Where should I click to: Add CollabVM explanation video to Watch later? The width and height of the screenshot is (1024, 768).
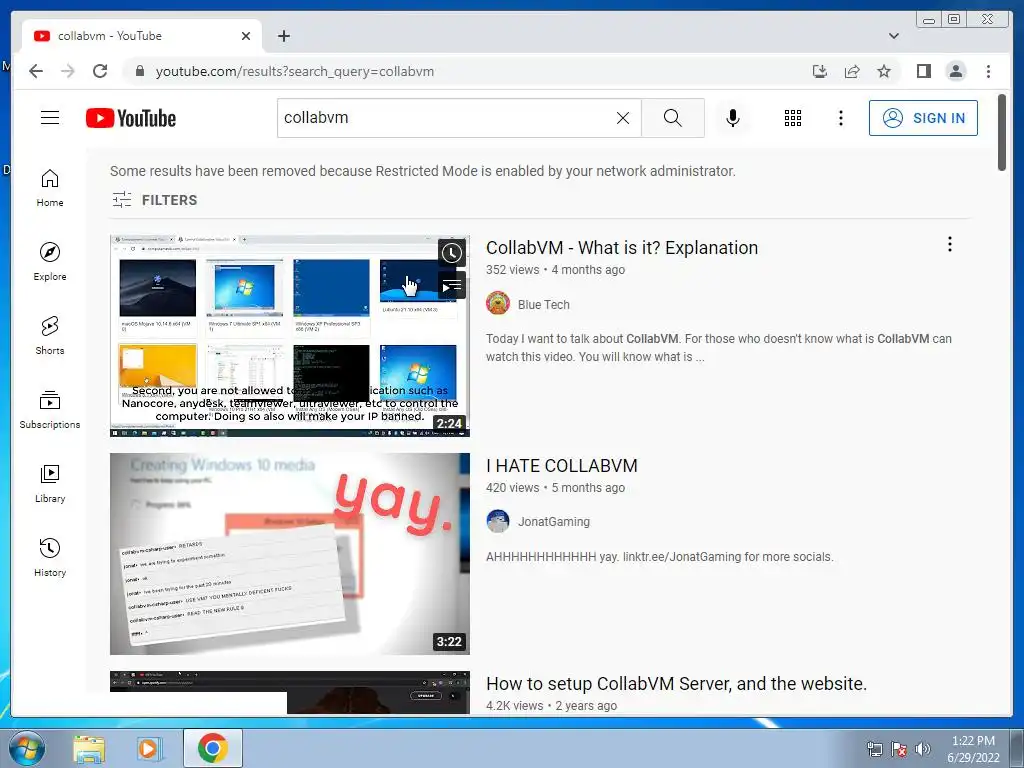[x=451, y=253]
